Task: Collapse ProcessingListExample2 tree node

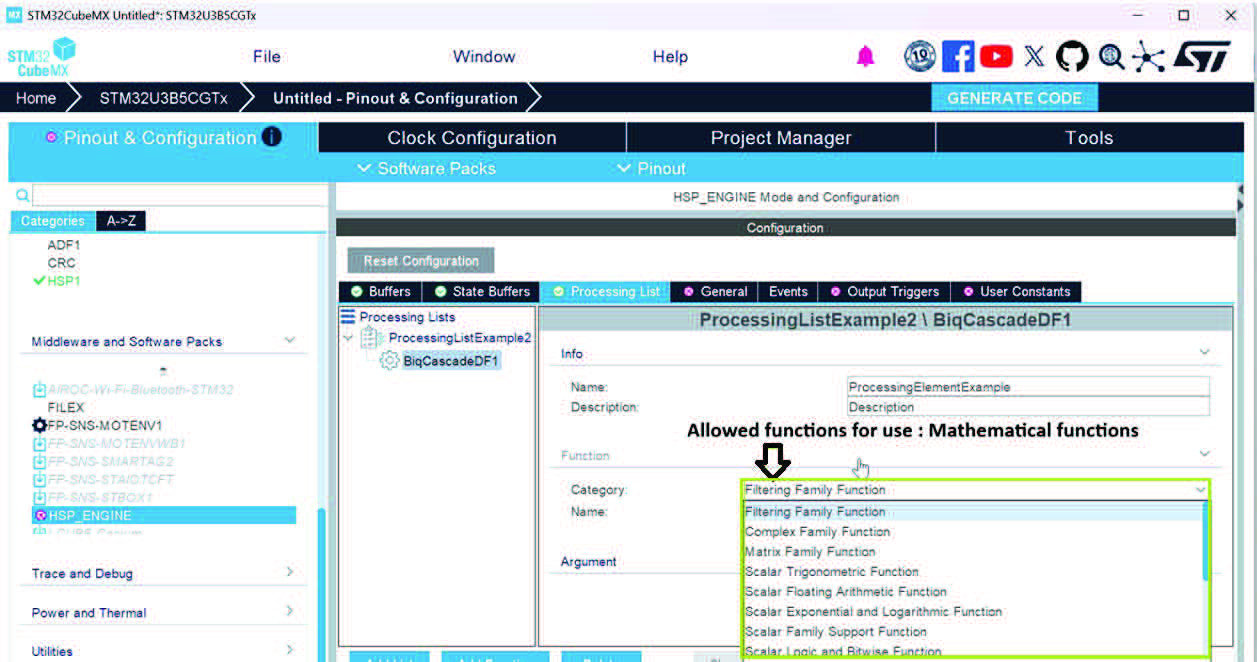Action: (348, 338)
